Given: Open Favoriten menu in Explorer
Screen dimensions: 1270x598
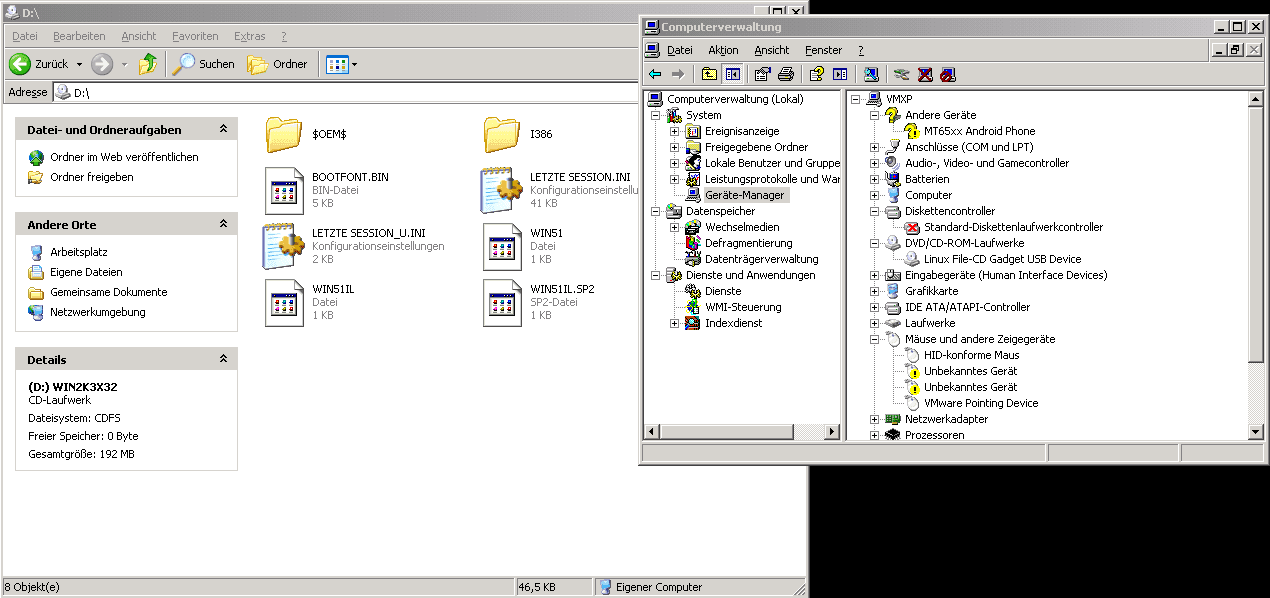Looking at the screenshot, I should (196, 36).
